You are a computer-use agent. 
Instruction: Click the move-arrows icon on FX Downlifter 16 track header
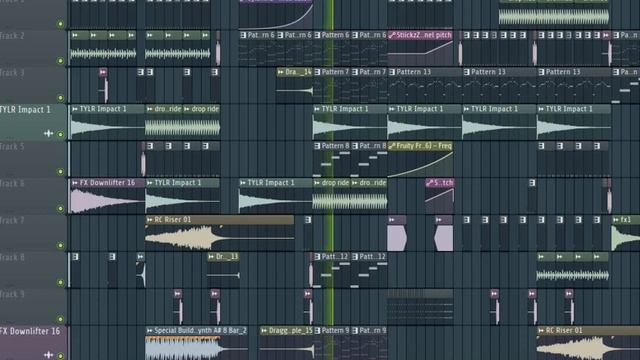[49, 355]
